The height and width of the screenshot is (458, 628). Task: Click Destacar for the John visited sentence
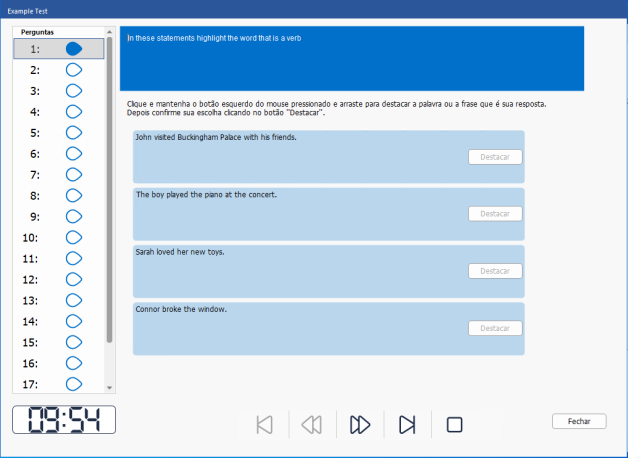[495, 157]
